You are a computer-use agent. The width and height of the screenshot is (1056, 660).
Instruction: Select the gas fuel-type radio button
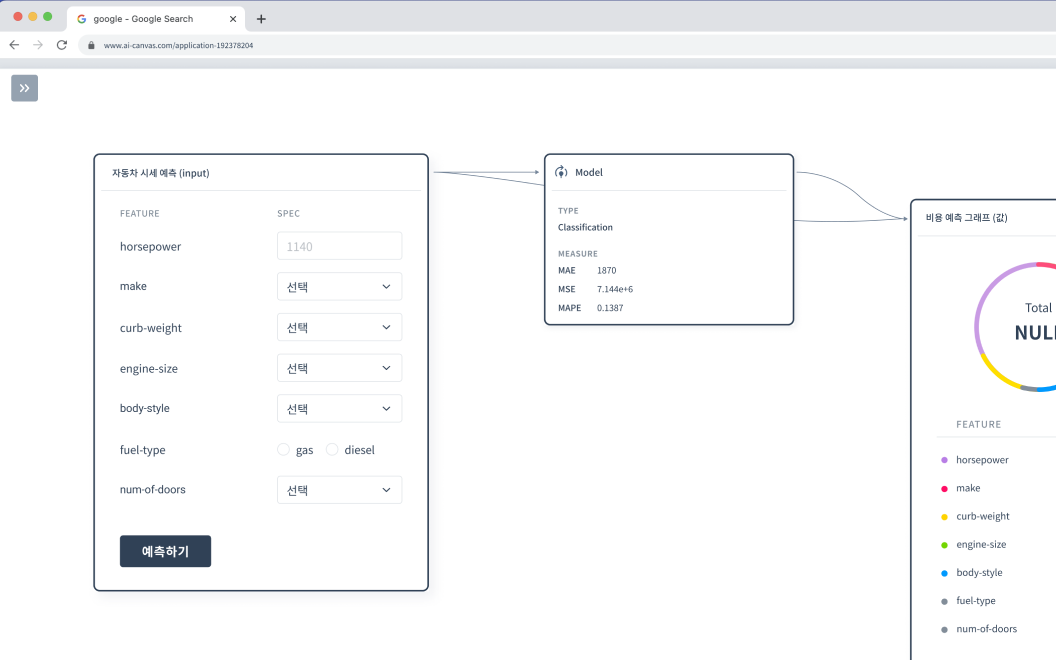(x=283, y=450)
